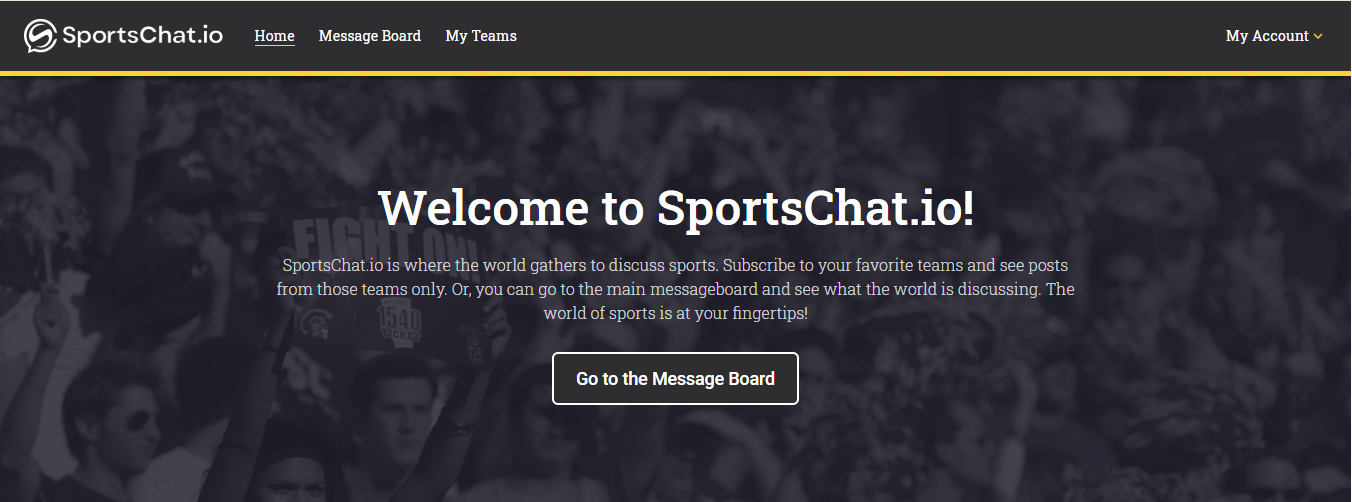The height and width of the screenshot is (502, 1352).
Task: Click the fingertips! line of the description
Action: 675,313
